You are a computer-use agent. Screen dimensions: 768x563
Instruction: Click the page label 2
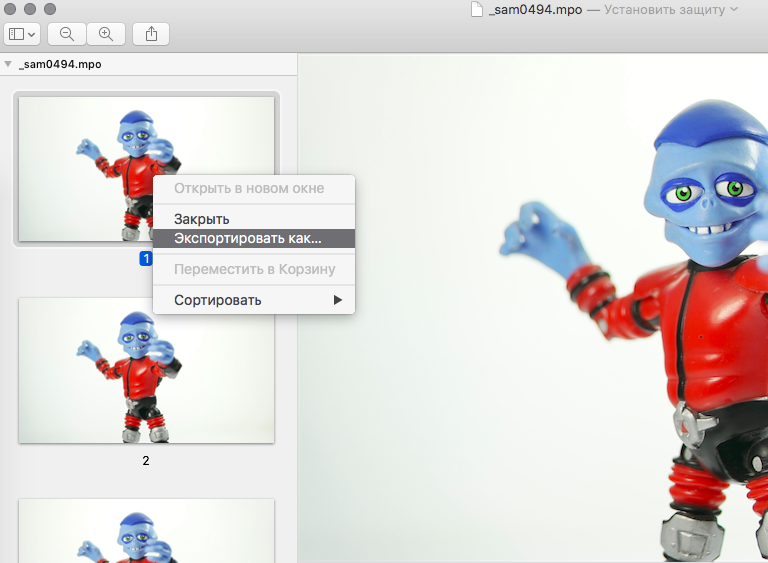(x=146, y=461)
